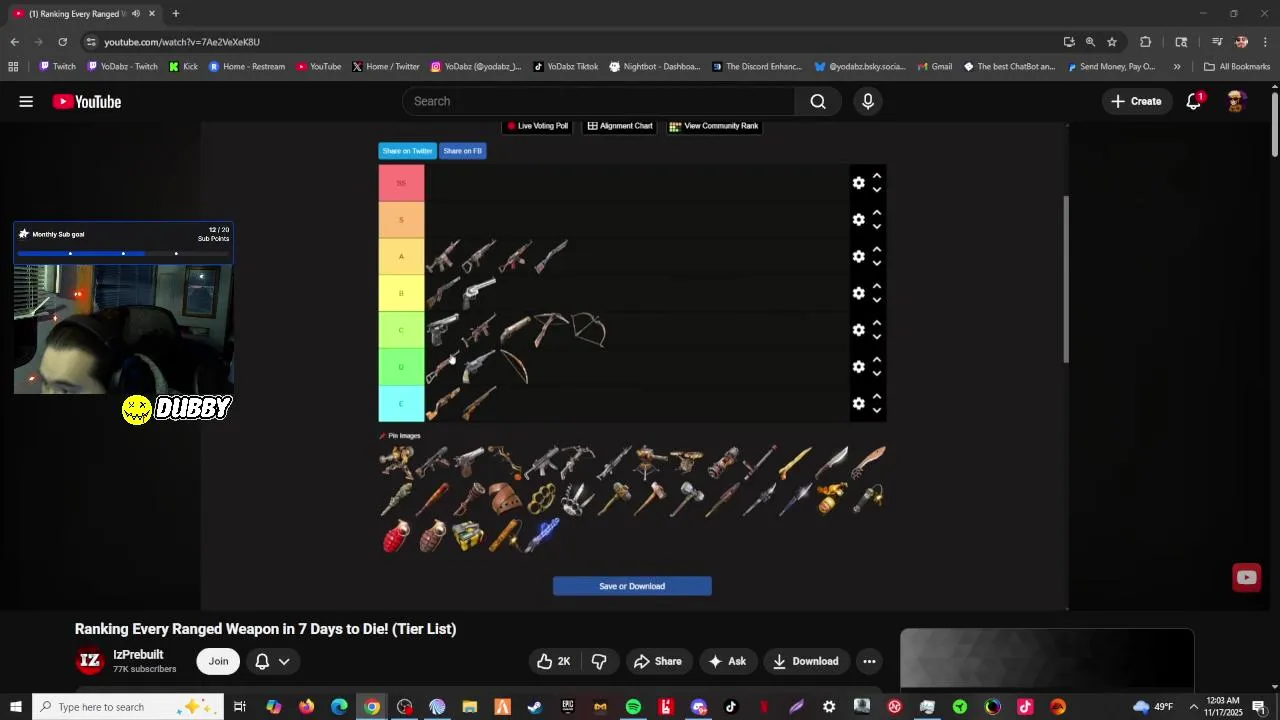This screenshot has width=1280, height=720.
Task: Open Chrome media controls icon
Action: point(1217,42)
